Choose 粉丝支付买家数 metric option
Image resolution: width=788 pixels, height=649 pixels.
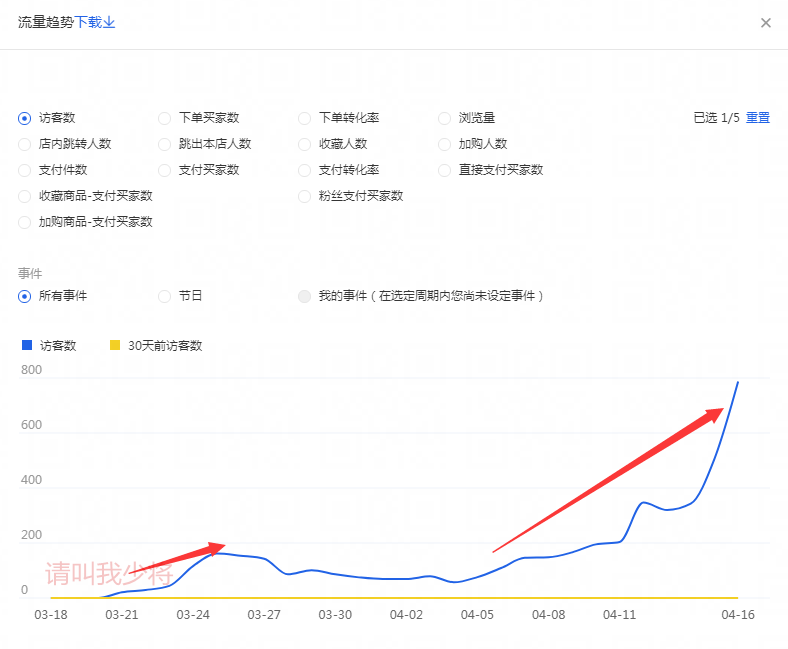[x=305, y=196]
